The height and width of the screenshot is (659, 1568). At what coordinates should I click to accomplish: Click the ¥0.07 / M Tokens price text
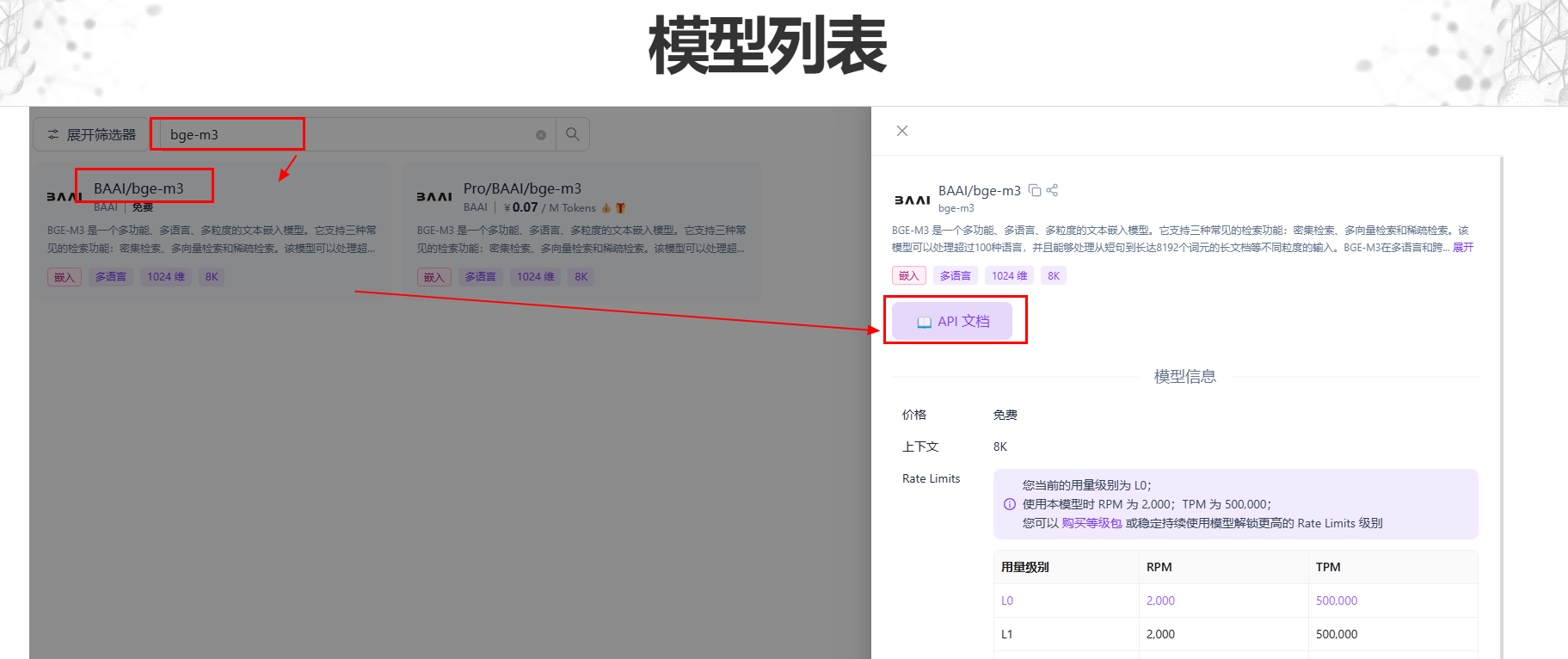tap(550, 207)
